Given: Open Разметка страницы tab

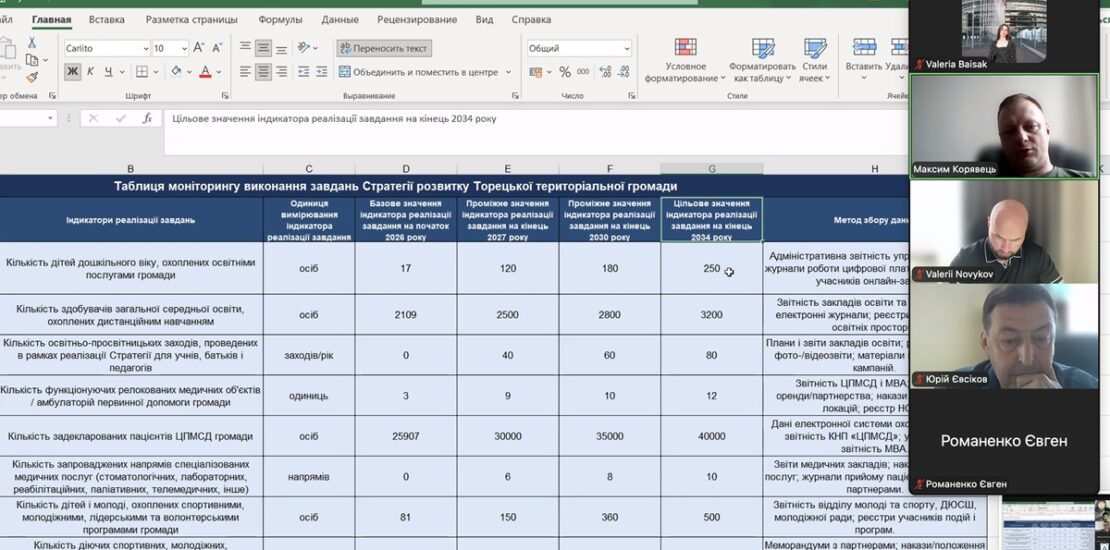Looking at the screenshot, I should [192, 19].
